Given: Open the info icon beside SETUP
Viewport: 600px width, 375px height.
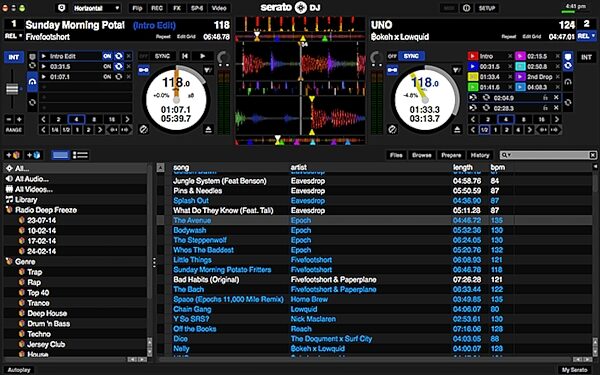Looking at the screenshot, I should click(x=466, y=8).
